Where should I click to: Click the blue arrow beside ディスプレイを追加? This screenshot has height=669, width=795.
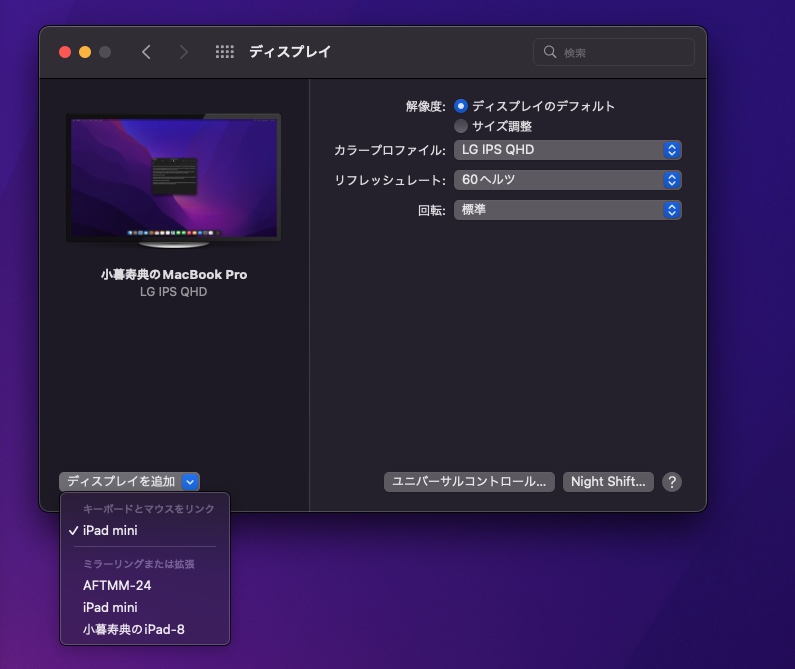coord(190,482)
